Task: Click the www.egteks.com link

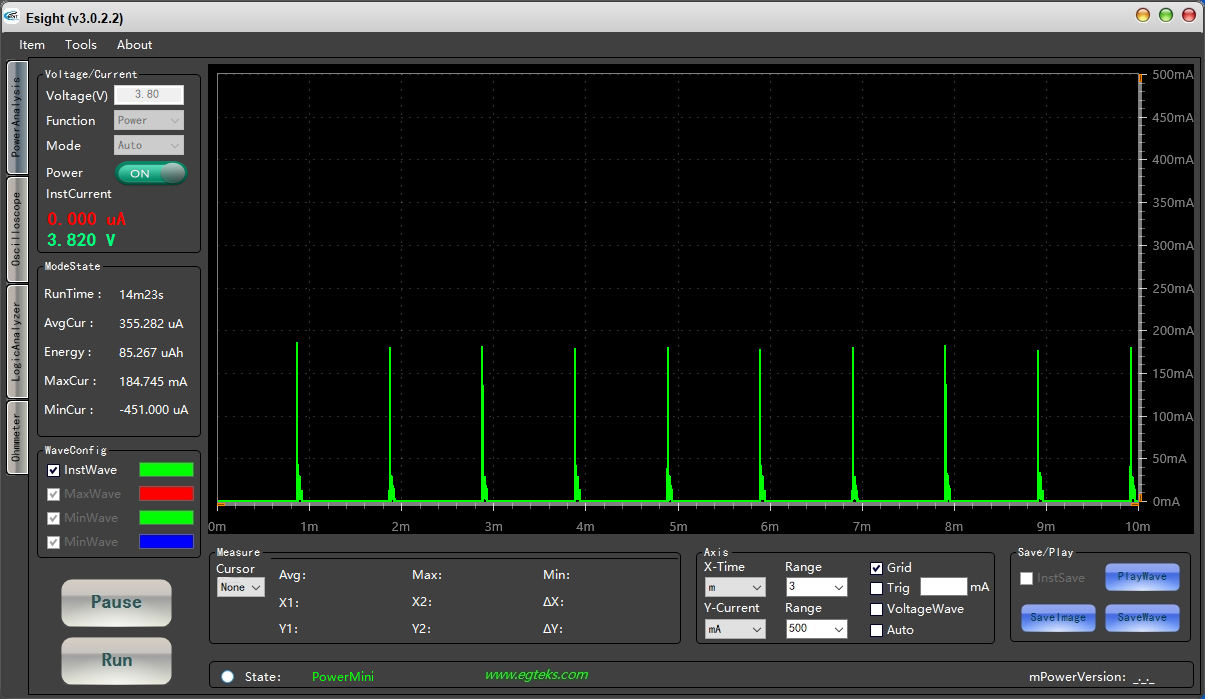Action: click(x=536, y=675)
